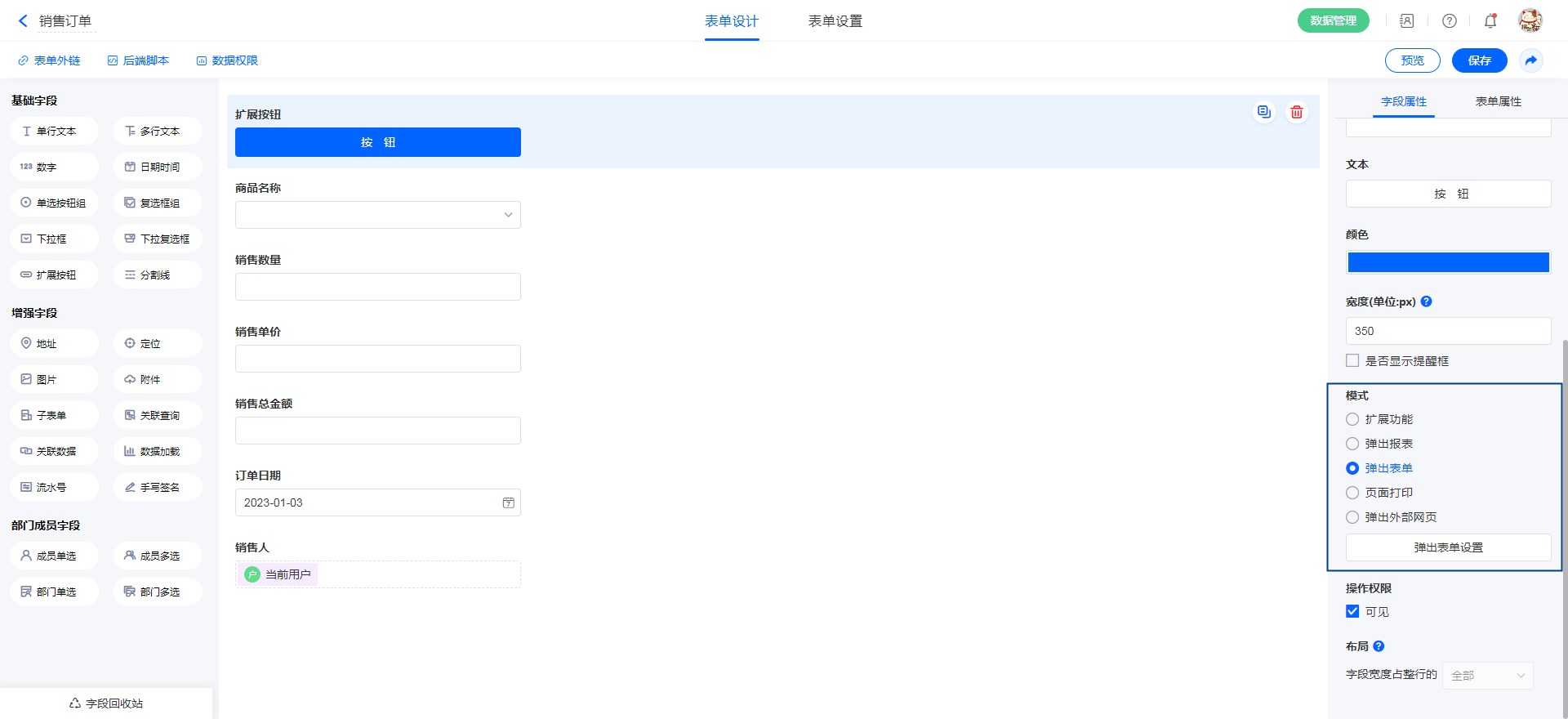Go back using the left arrow icon
This screenshot has height=719, width=1568.
(23, 21)
